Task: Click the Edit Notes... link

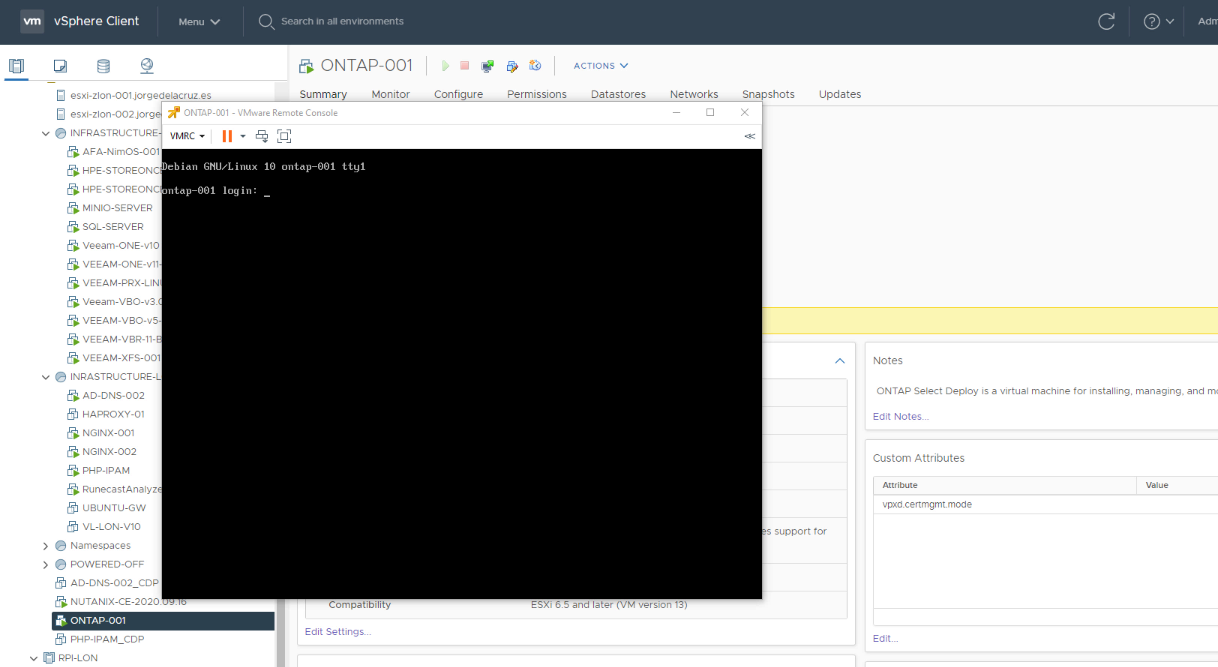Action: pos(901,416)
